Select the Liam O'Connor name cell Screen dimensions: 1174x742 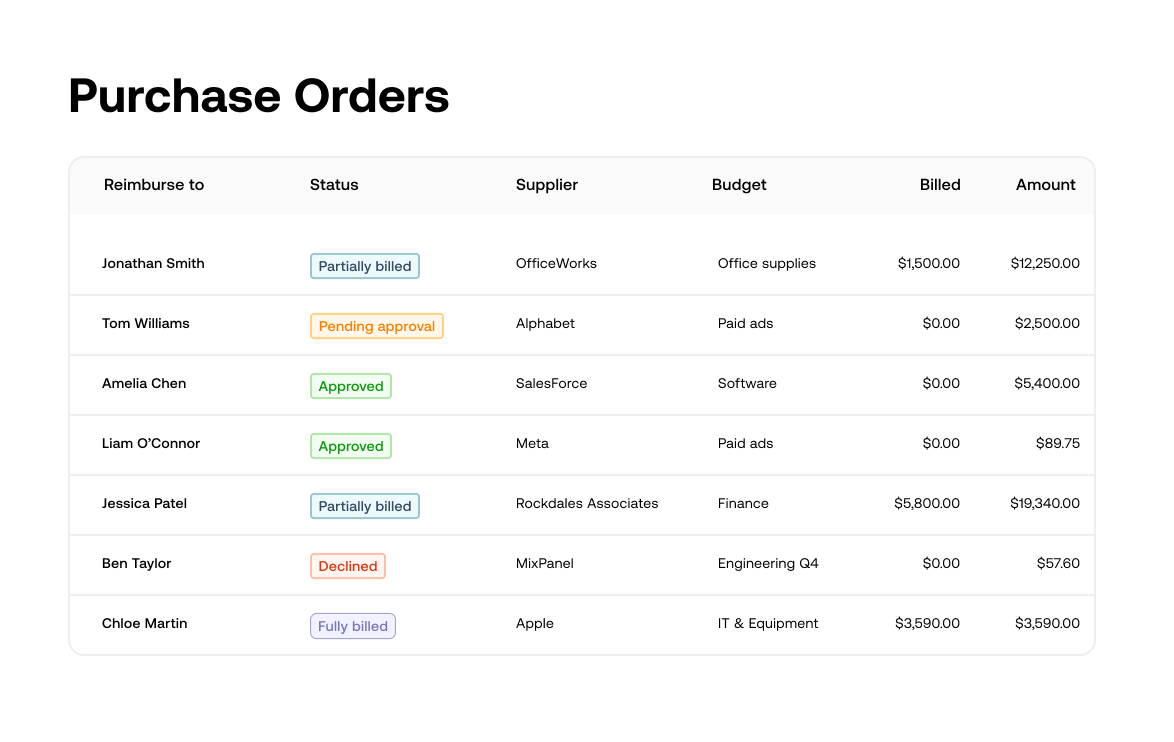click(150, 443)
